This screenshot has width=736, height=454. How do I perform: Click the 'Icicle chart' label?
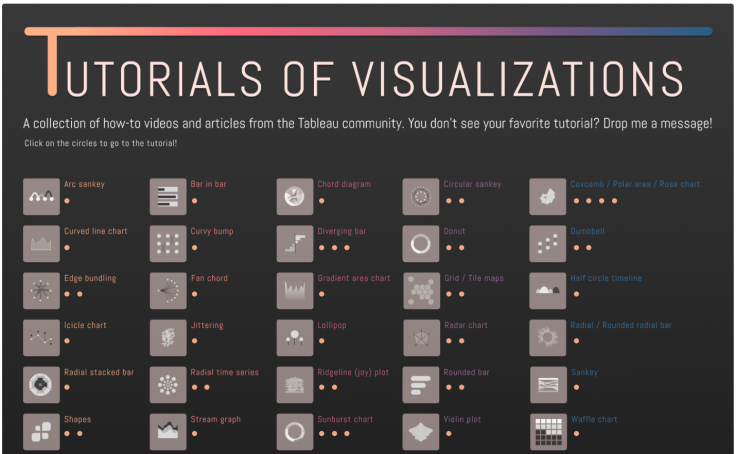pyautogui.click(x=85, y=325)
